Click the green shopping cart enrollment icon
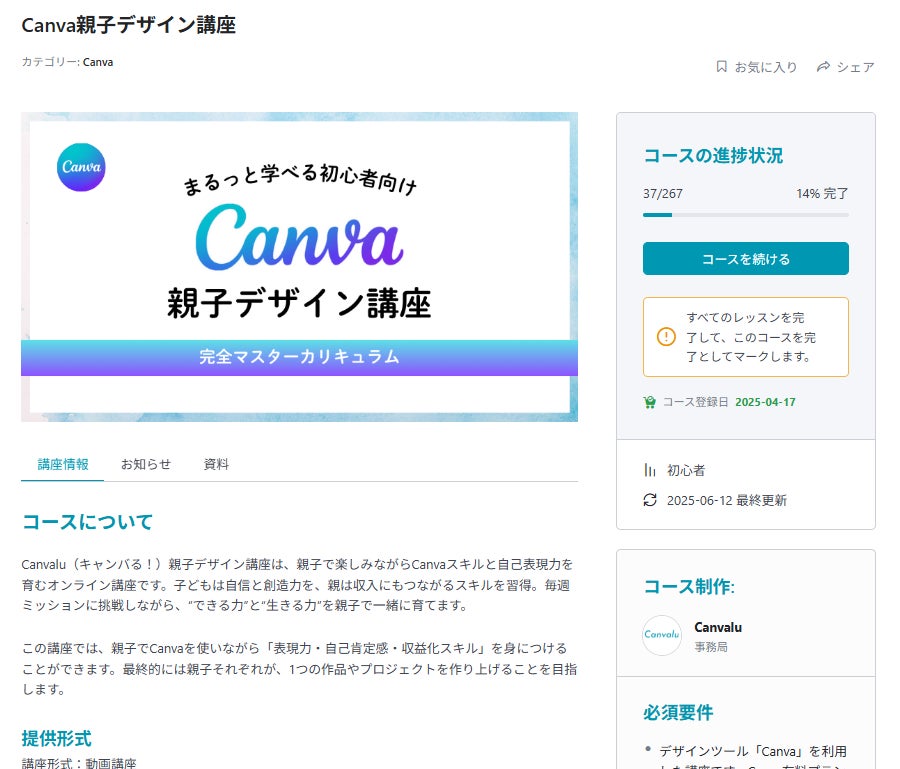The image size is (900, 769). (x=649, y=402)
